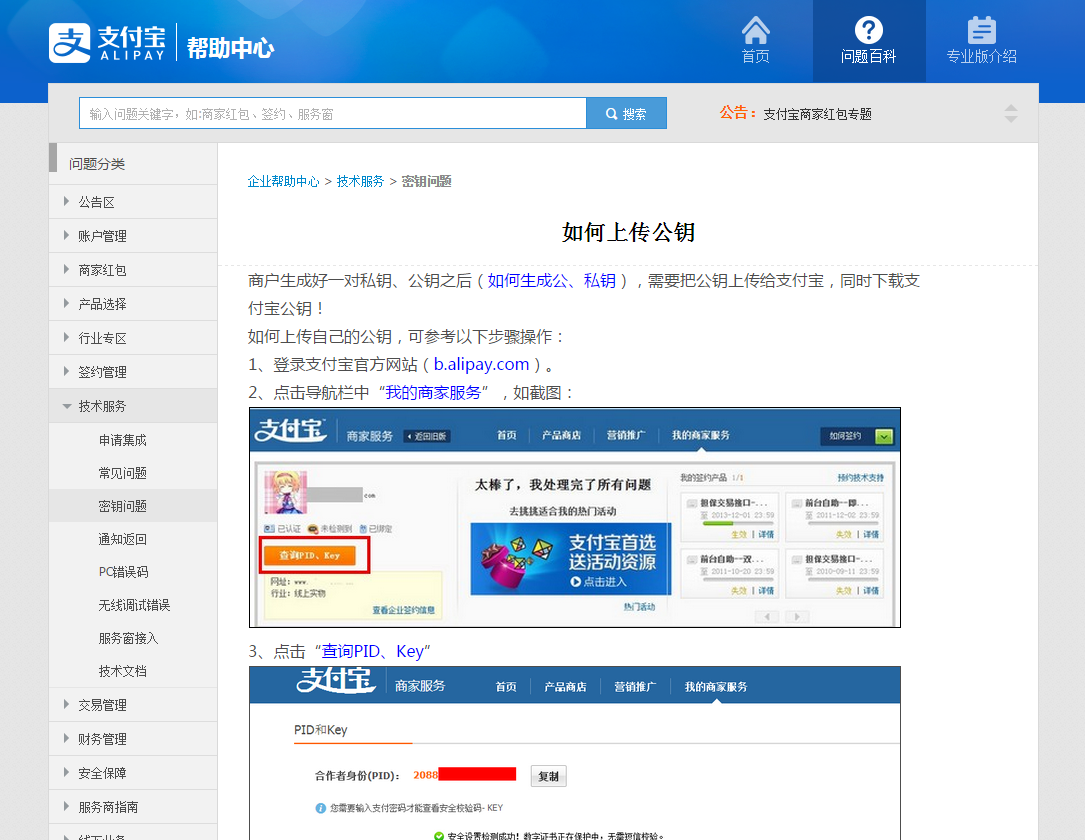Click 查询PID、Key blue link text
This screenshot has width=1085, height=840.
pyautogui.click(x=372, y=651)
